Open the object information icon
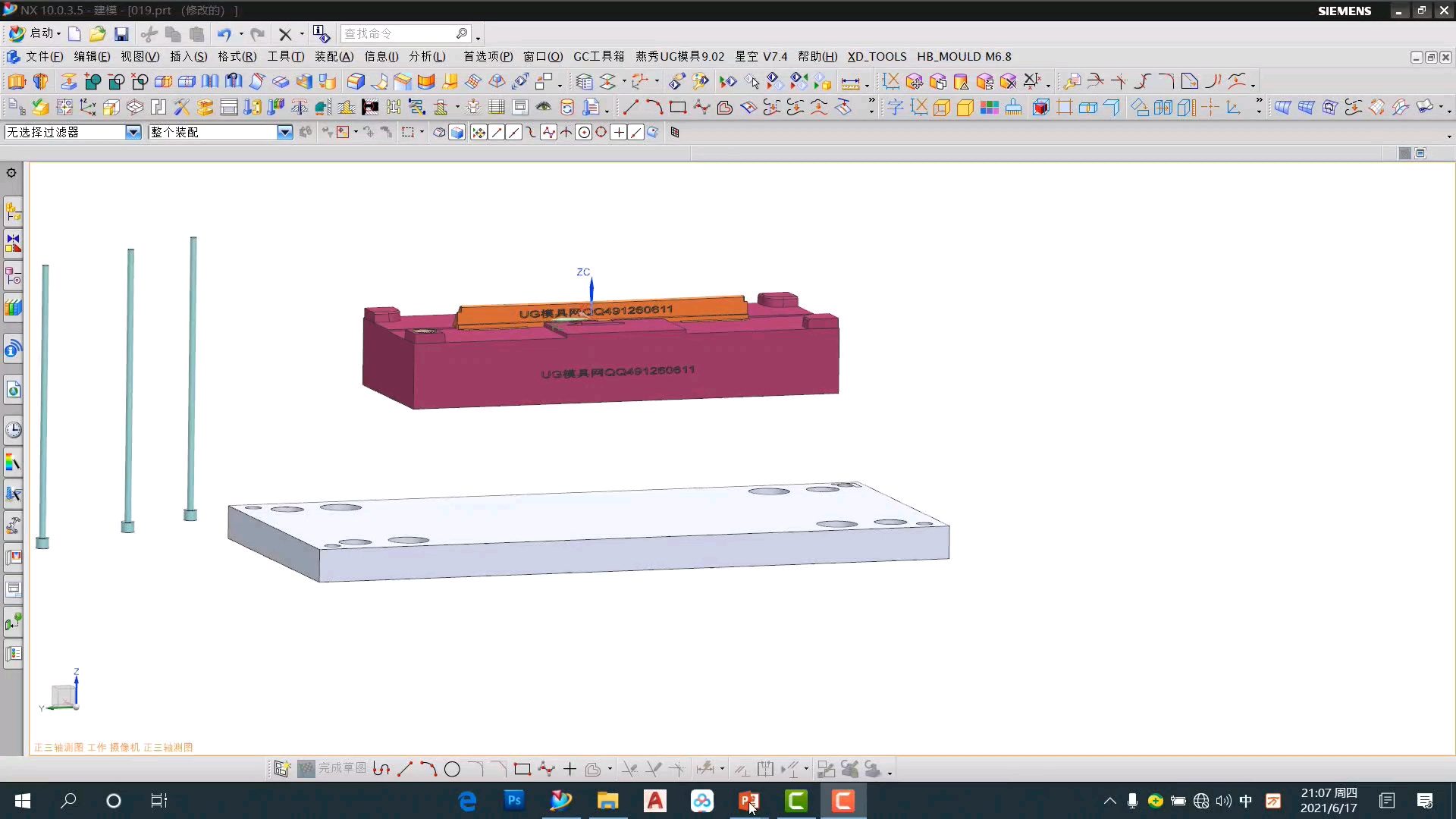This screenshot has width=1456, height=819. pyautogui.click(x=321, y=34)
